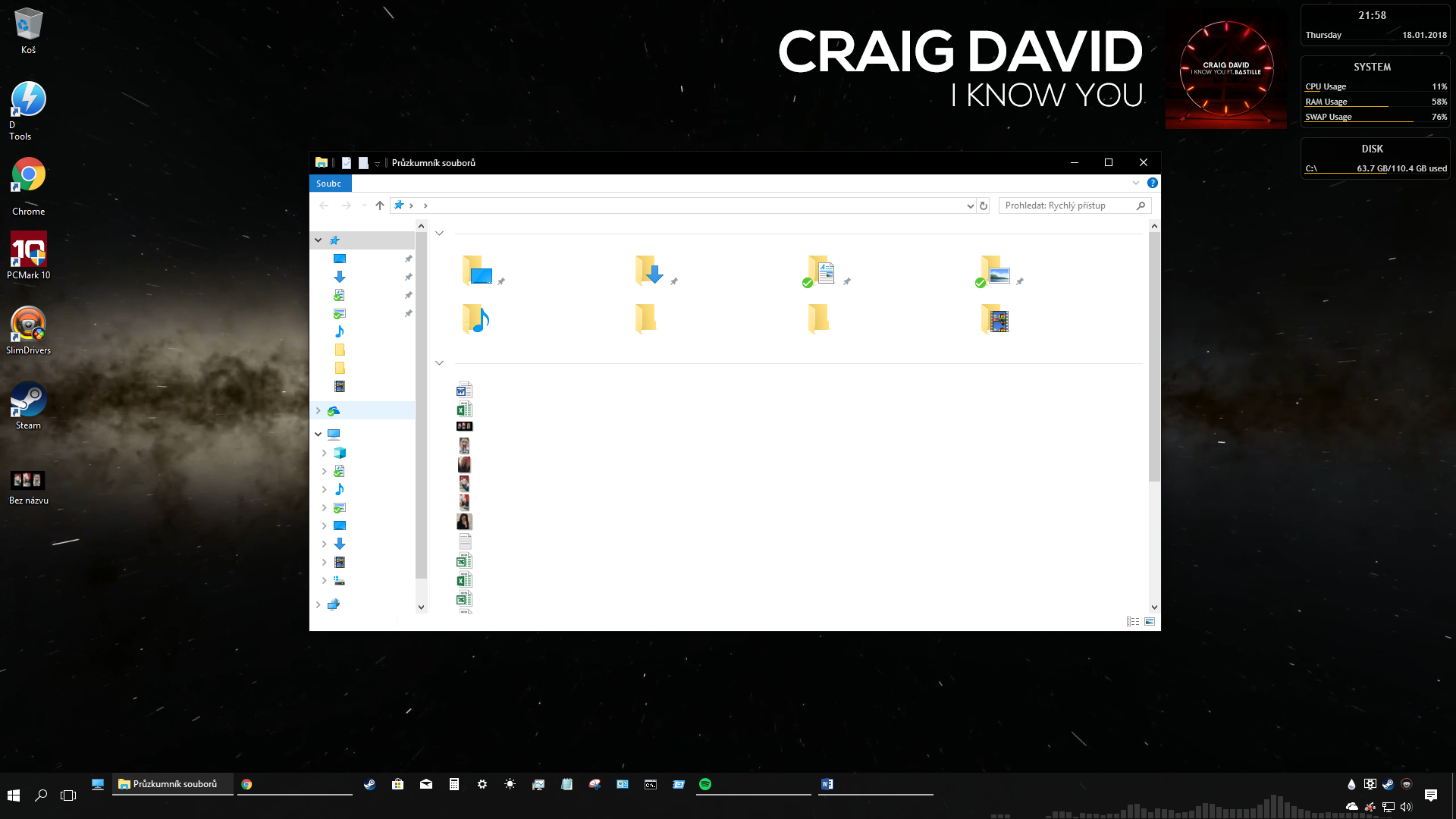Click main pane scroll down arrow
This screenshot has height=819, width=1456.
coord(1154,607)
